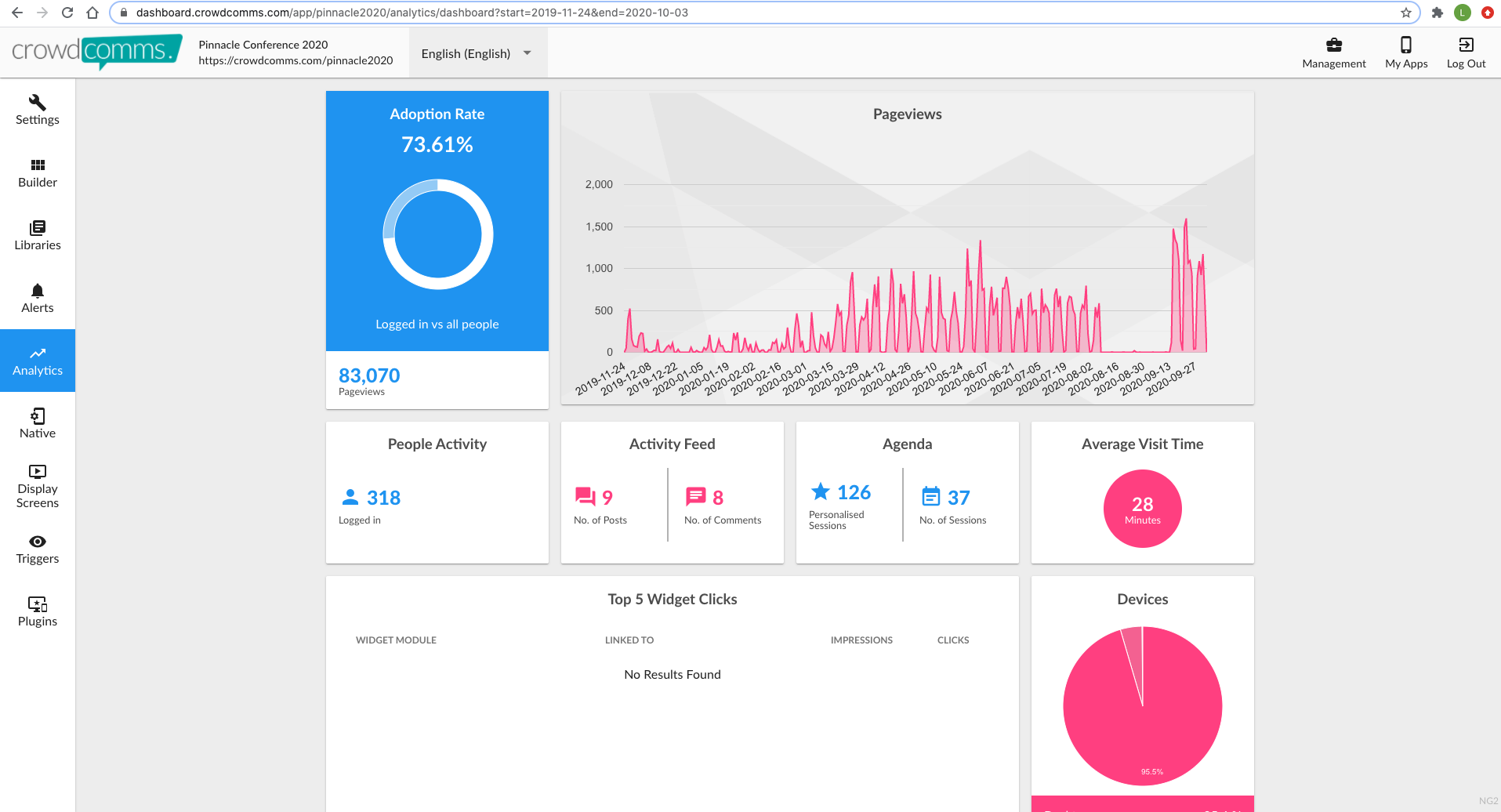This screenshot has height=812, width=1501.
Task: Click the 28 Minutes visit time circle
Action: coord(1143,509)
